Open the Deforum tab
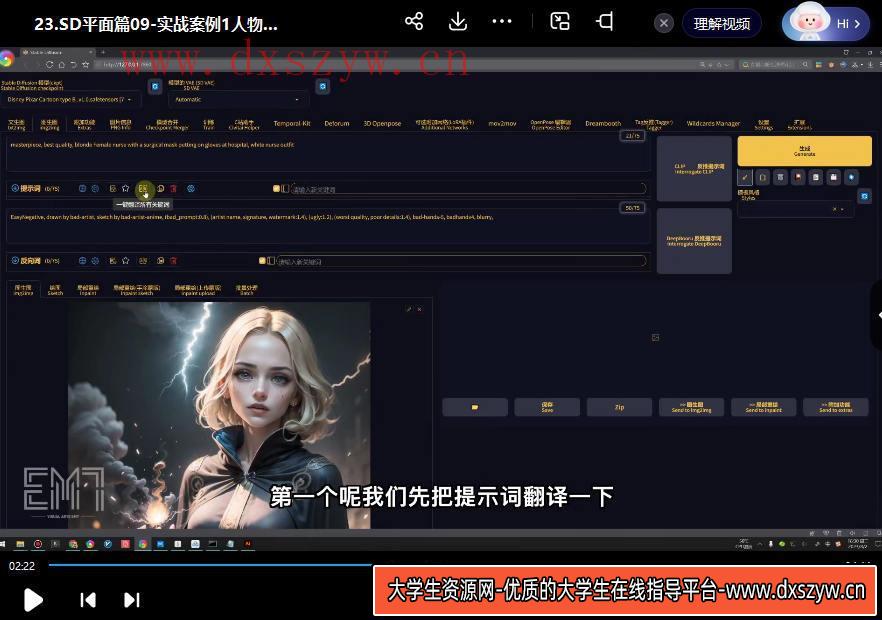Viewport: 882px width, 620px height. pyautogui.click(x=337, y=124)
